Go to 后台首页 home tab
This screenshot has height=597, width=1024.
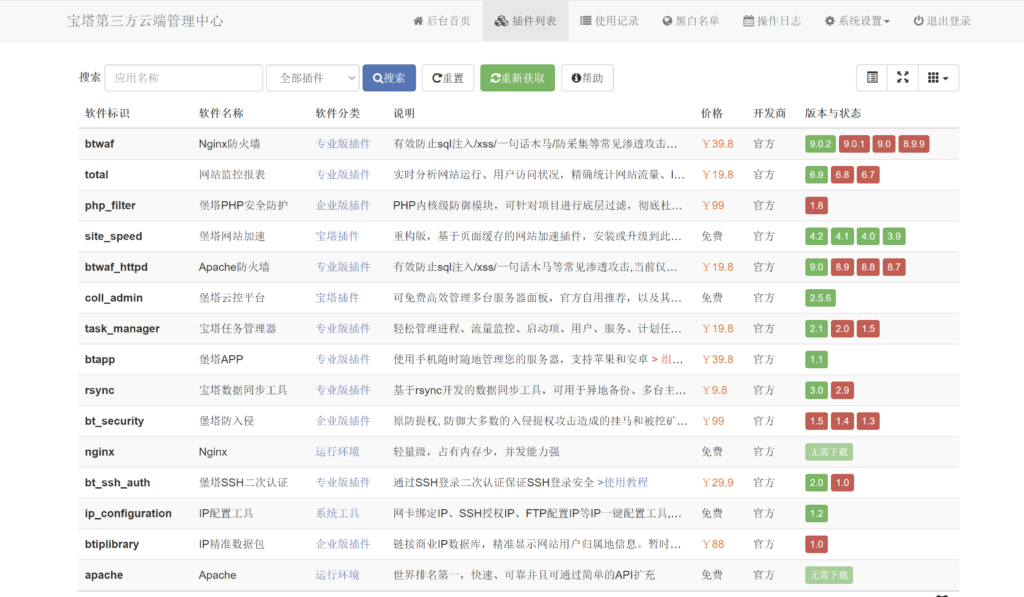point(441,21)
